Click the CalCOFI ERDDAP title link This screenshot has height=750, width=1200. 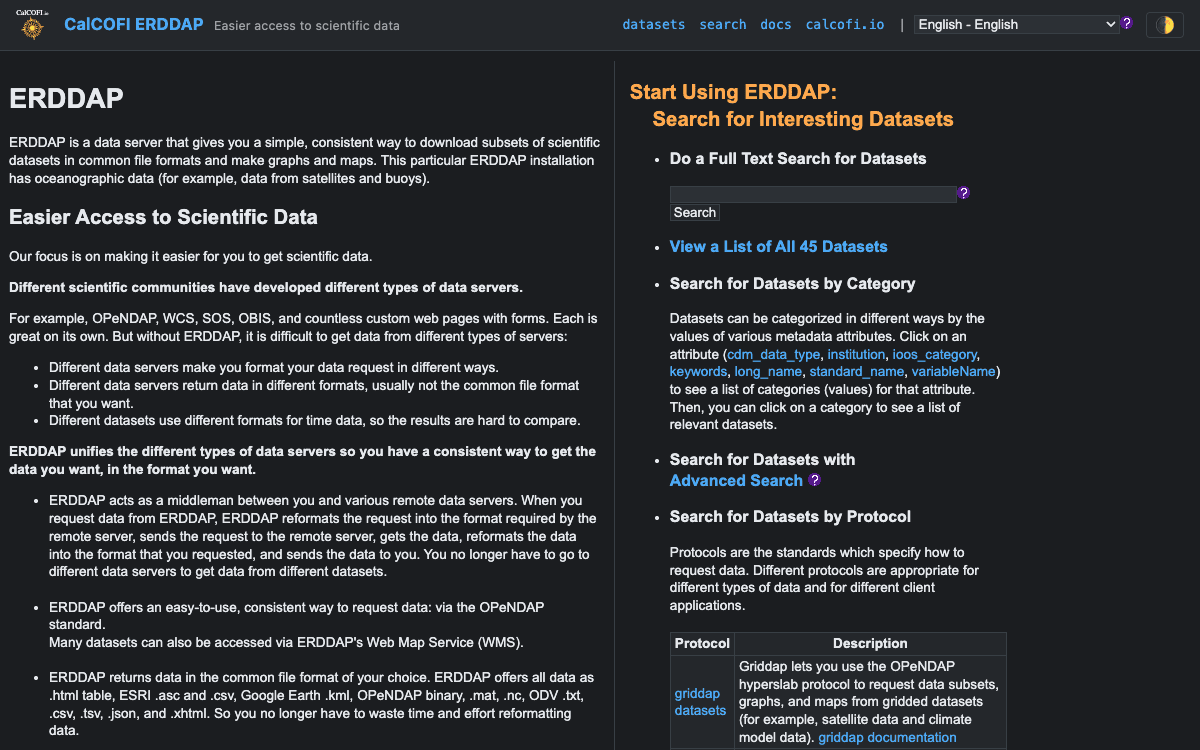coord(134,24)
